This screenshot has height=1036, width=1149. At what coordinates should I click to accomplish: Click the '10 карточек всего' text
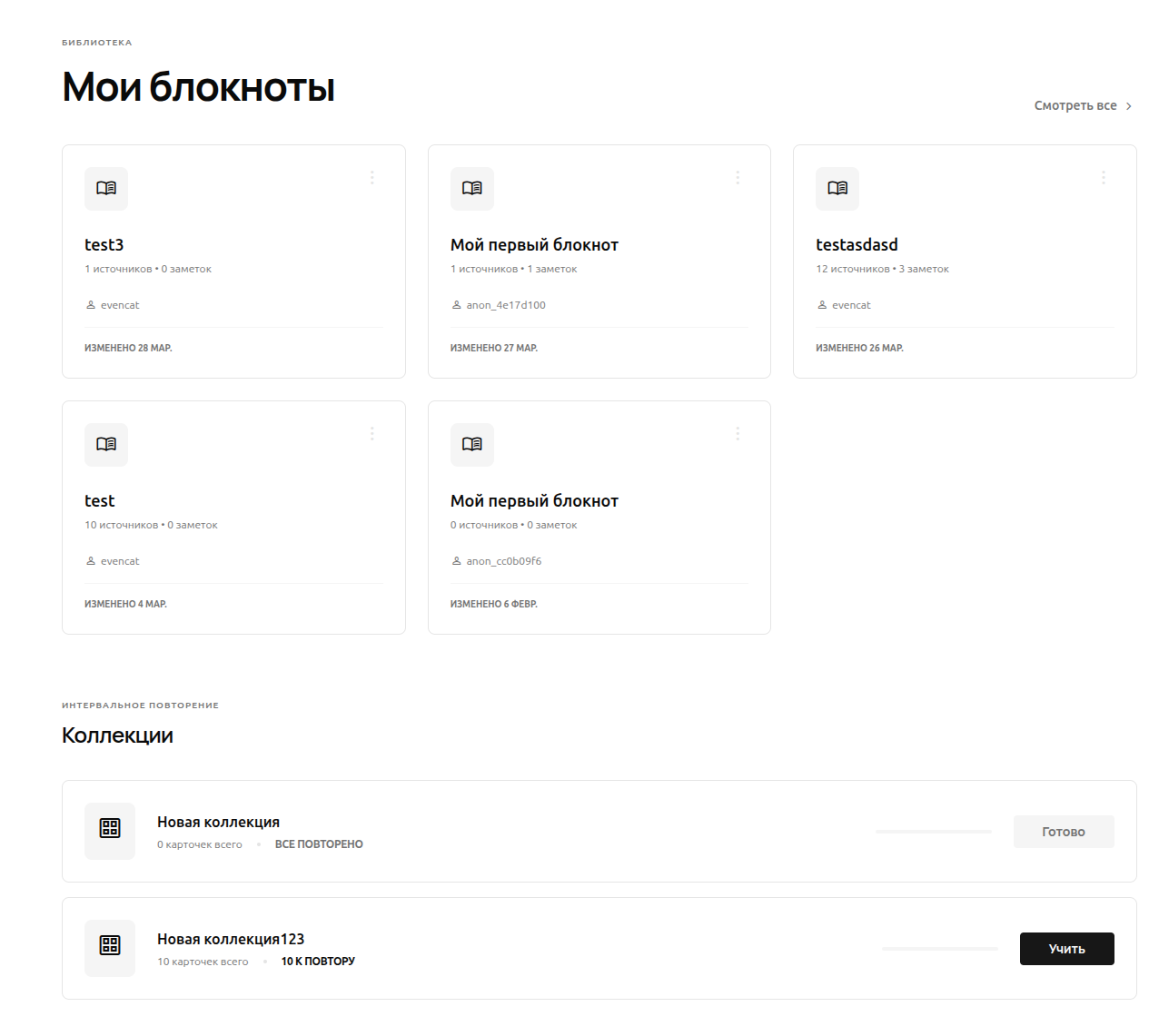click(x=203, y=962)
